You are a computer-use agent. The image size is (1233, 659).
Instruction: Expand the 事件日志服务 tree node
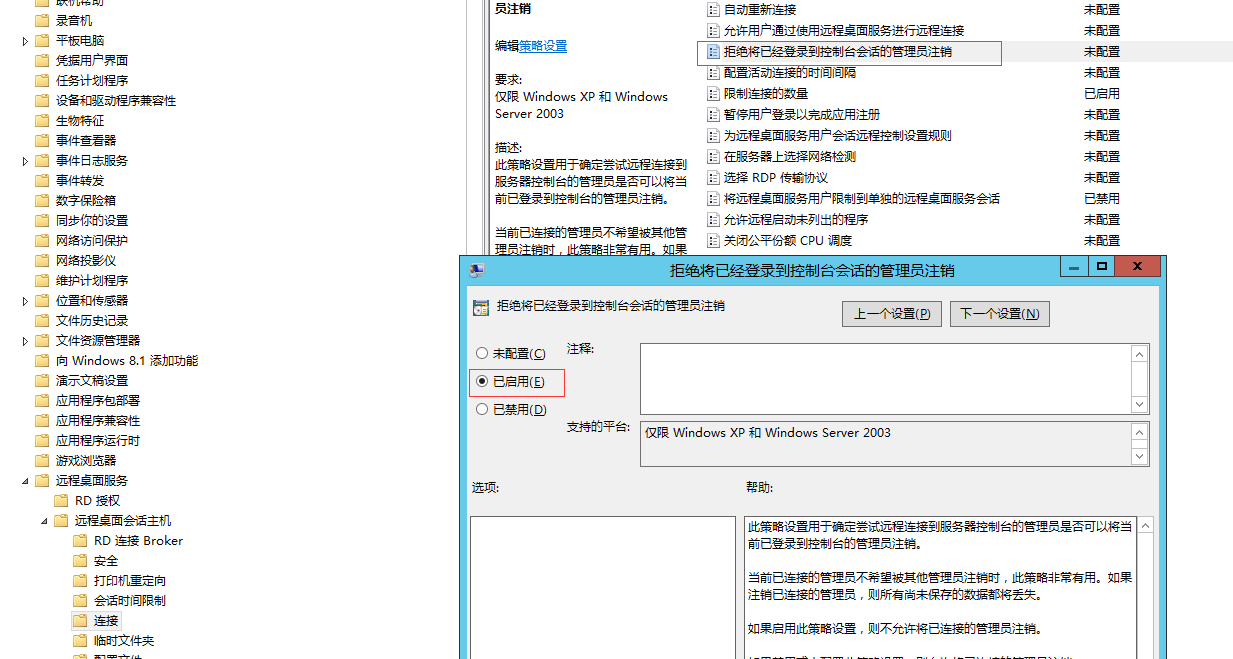pyautogui.click(x=25, y=161)
